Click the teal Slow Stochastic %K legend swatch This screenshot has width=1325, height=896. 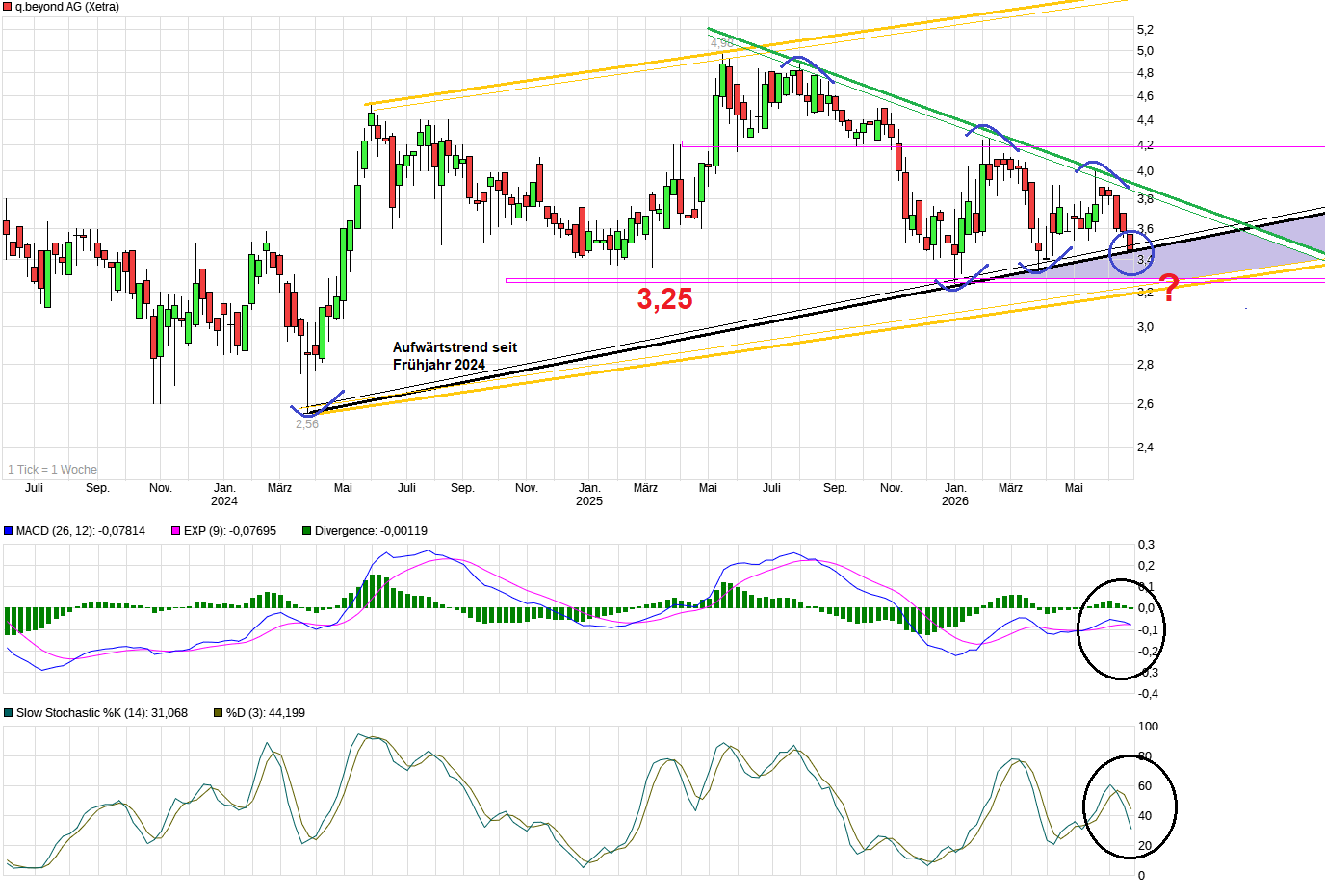(9, 713)
